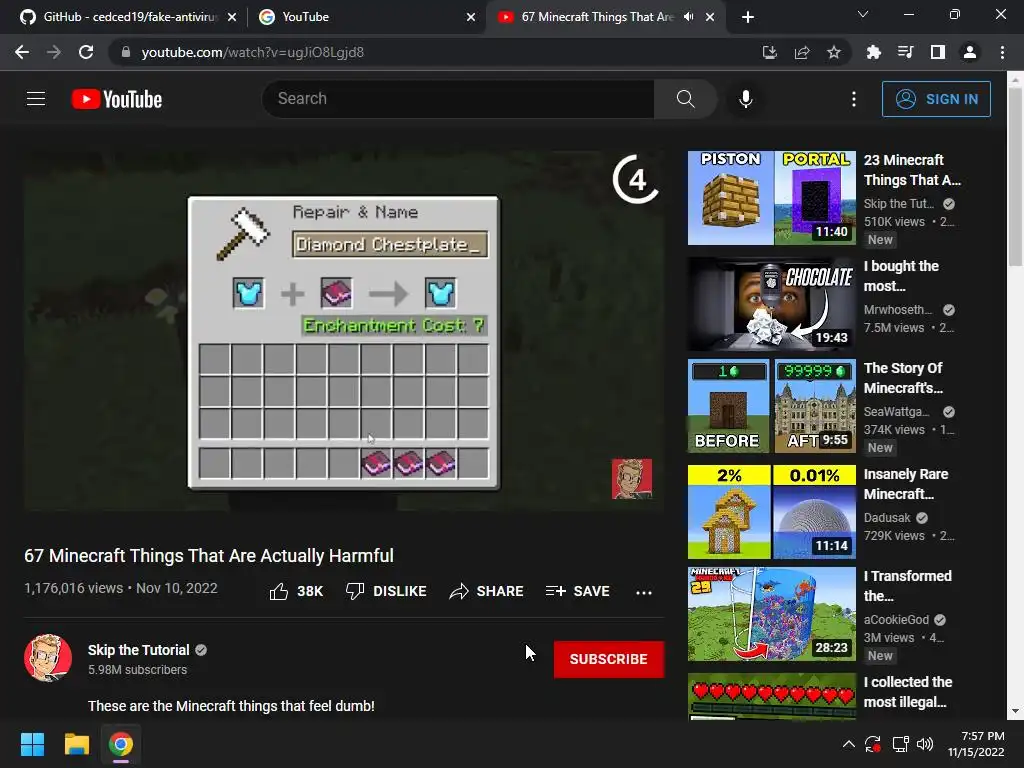Viewport: 1024px width, 768px height.
Task: Open the SHARE dialog
Action: [487, 591]
